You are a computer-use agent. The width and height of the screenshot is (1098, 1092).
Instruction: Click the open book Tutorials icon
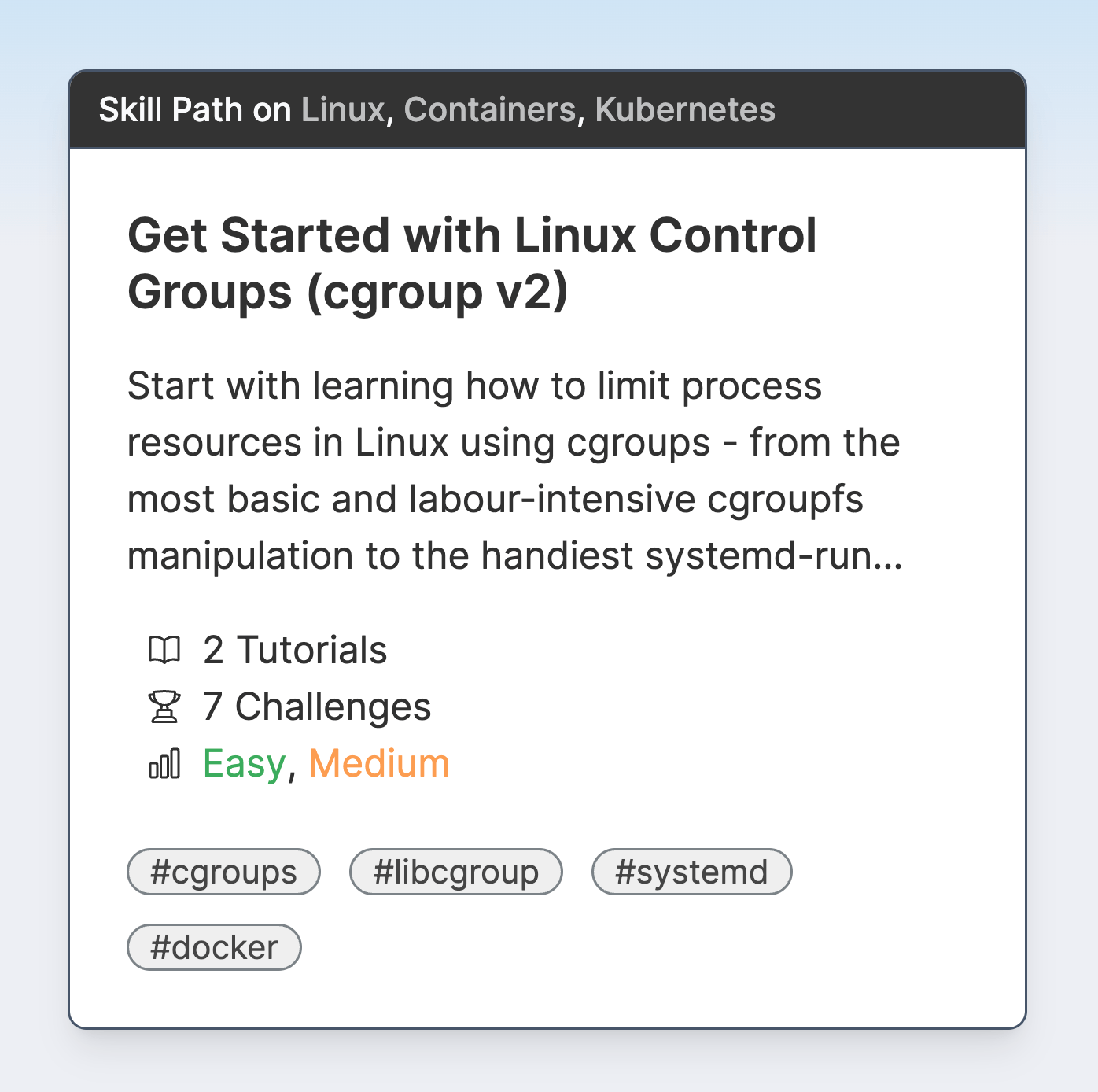point(164,650)
